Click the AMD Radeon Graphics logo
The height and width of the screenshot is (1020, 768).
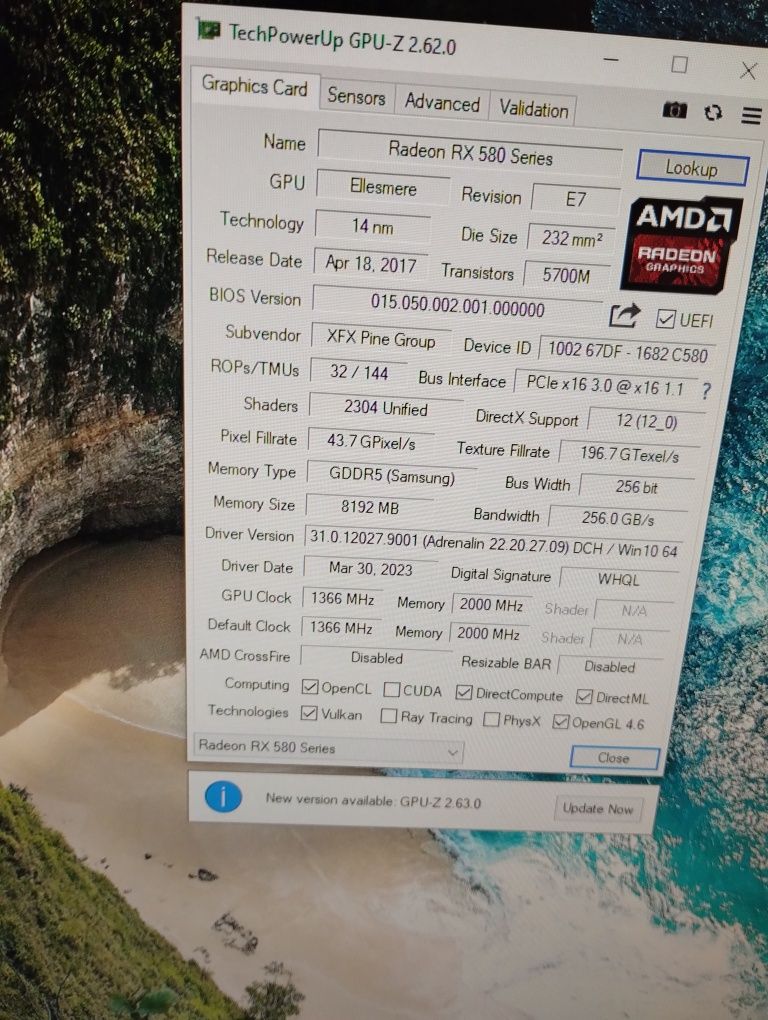[681, 244]
